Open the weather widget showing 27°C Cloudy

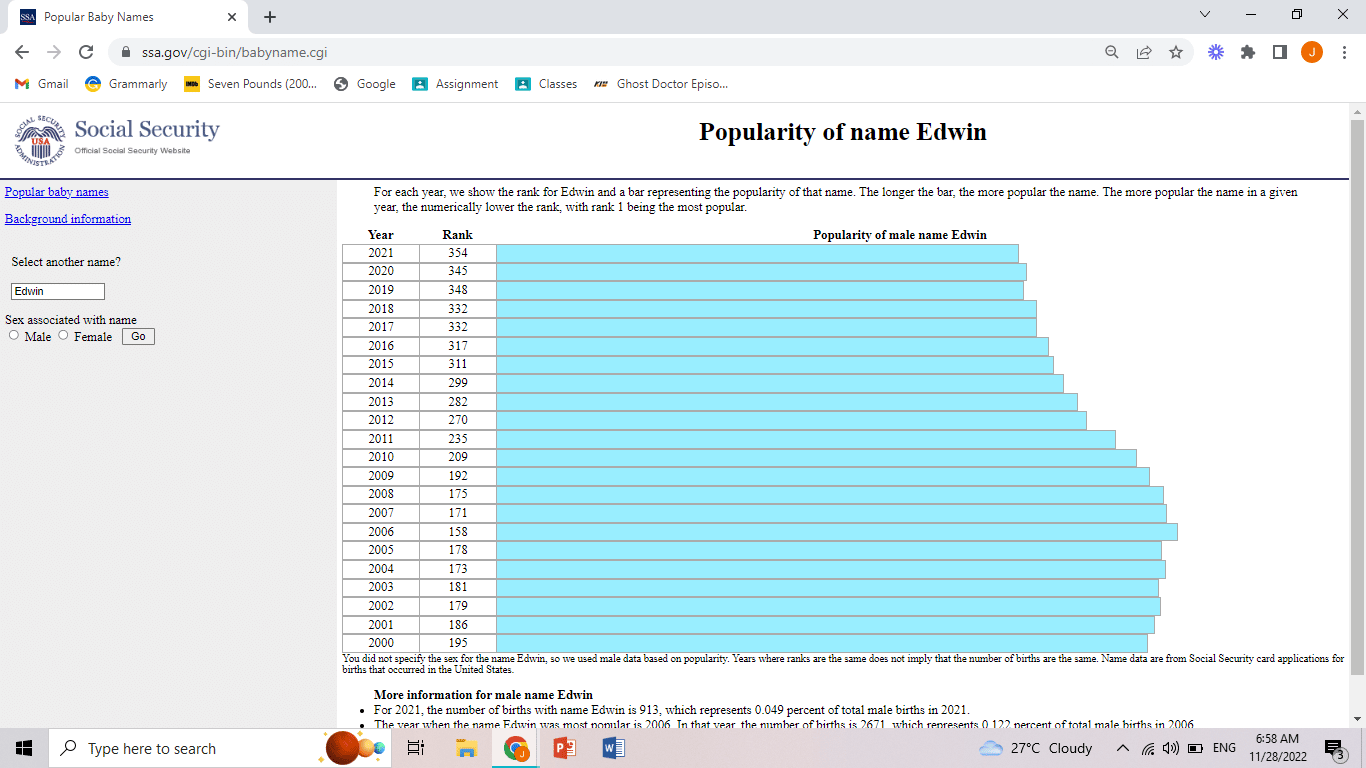(x=1035, y=748)
